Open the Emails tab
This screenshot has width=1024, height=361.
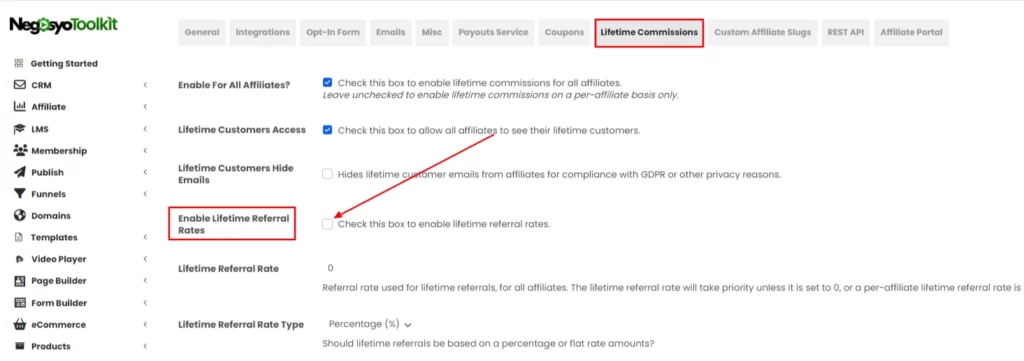coord(391,32)
